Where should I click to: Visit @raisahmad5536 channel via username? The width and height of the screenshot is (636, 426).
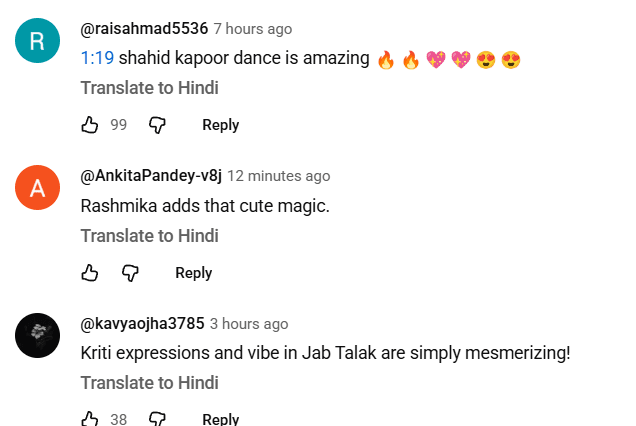click(143, 29)
